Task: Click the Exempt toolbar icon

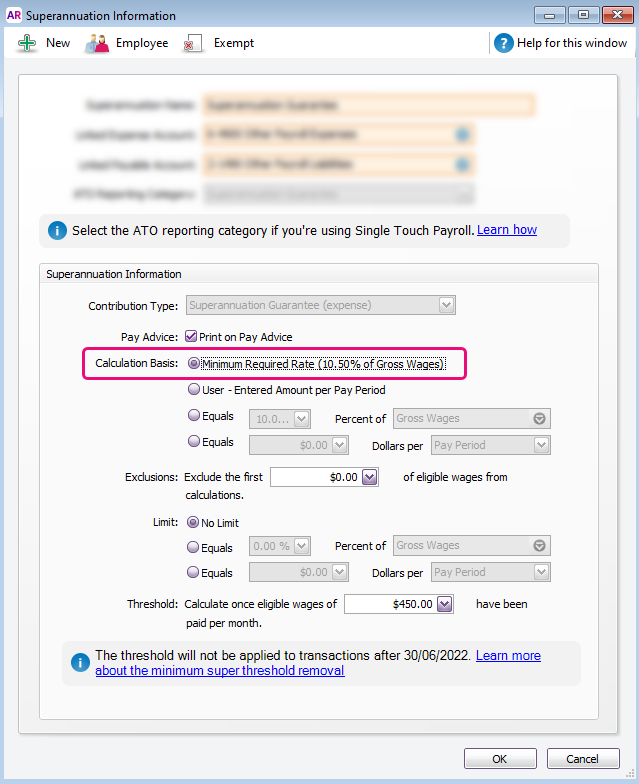Action: coord(194,43)
